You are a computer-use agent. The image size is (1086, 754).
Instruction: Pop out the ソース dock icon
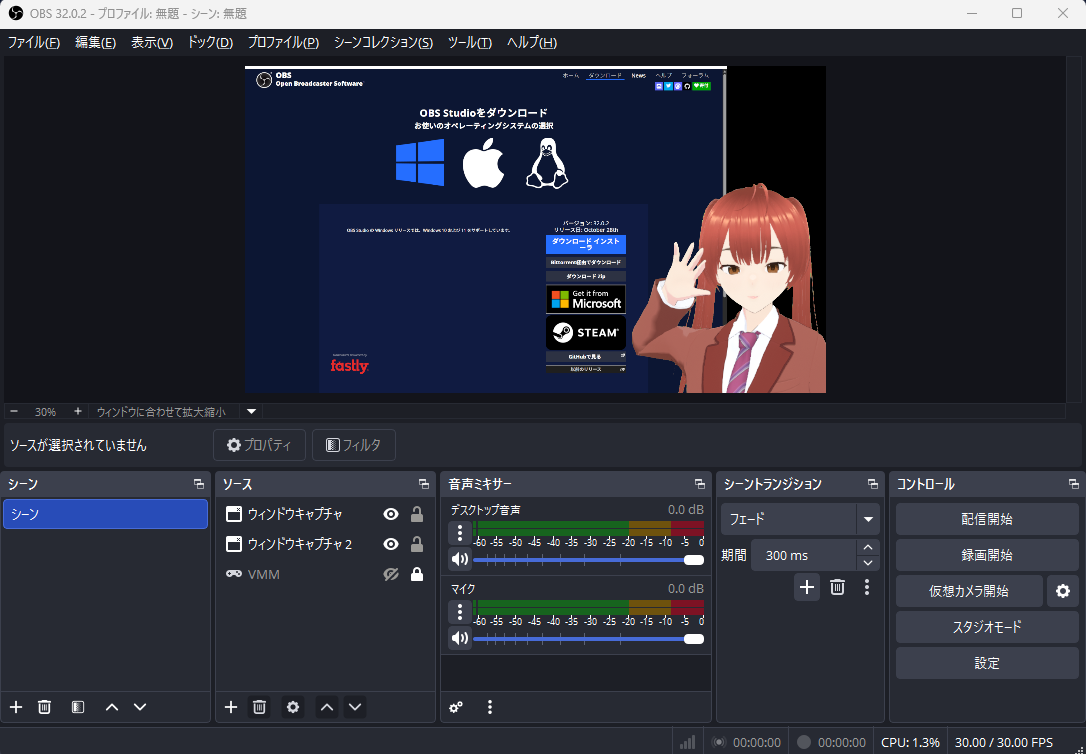[423, 484]
